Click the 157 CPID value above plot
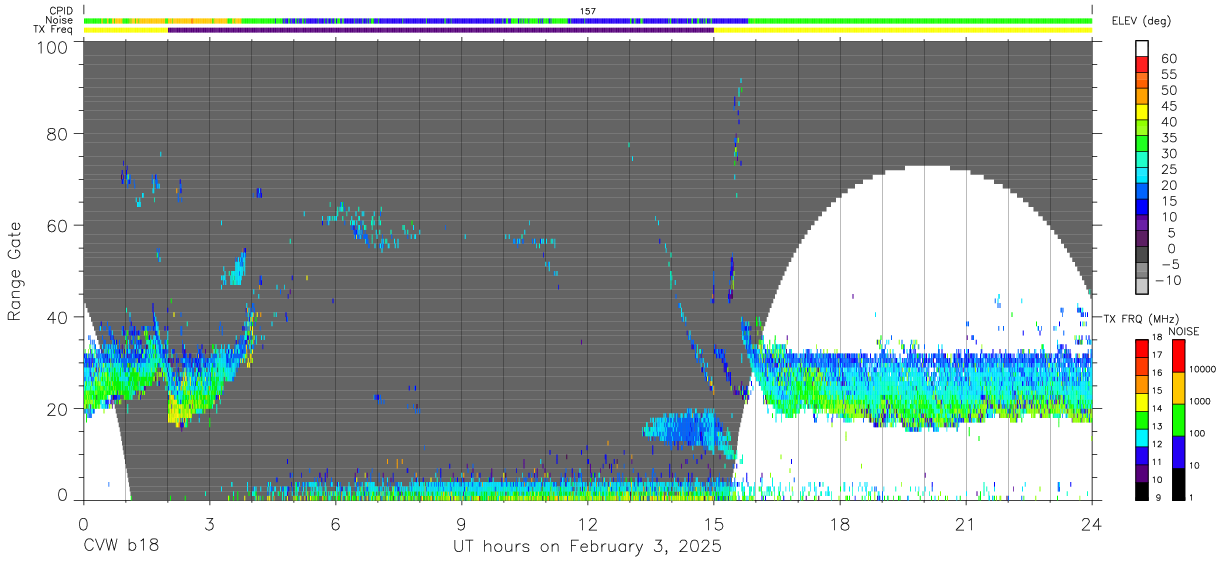The image size is (1228, 567). (588, 11)
